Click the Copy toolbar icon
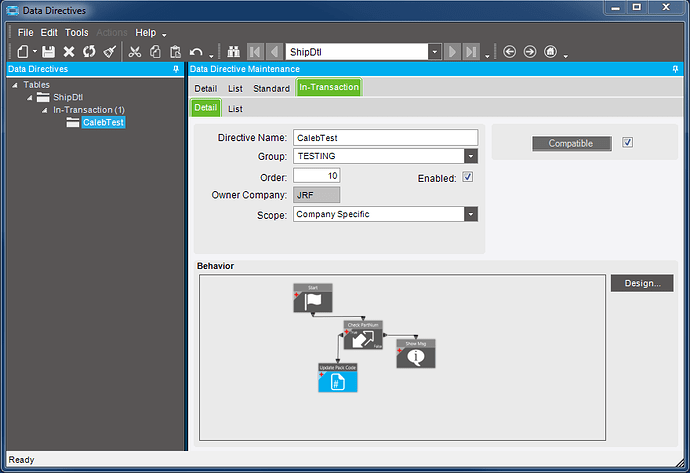Screen dimensions: 690x473 (155, 52)
